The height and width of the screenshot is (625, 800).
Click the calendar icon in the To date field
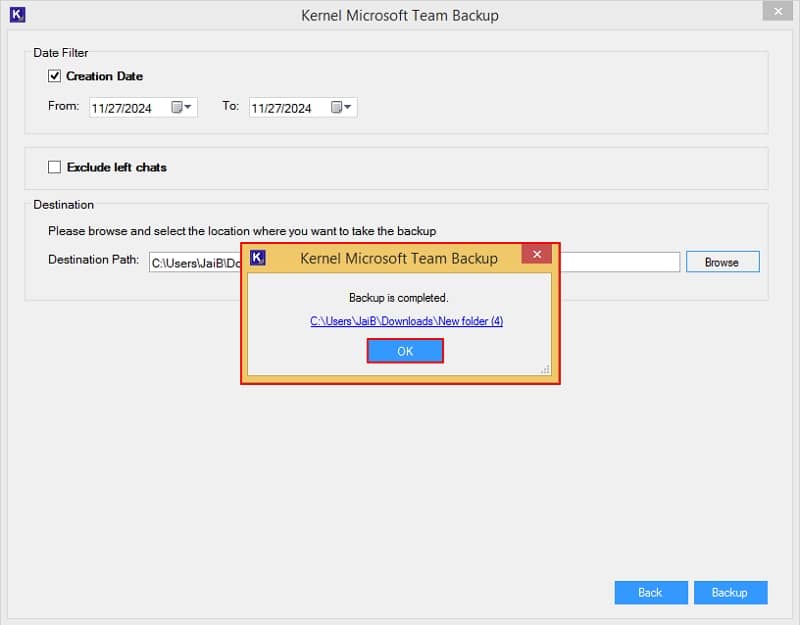coord(337,108)
